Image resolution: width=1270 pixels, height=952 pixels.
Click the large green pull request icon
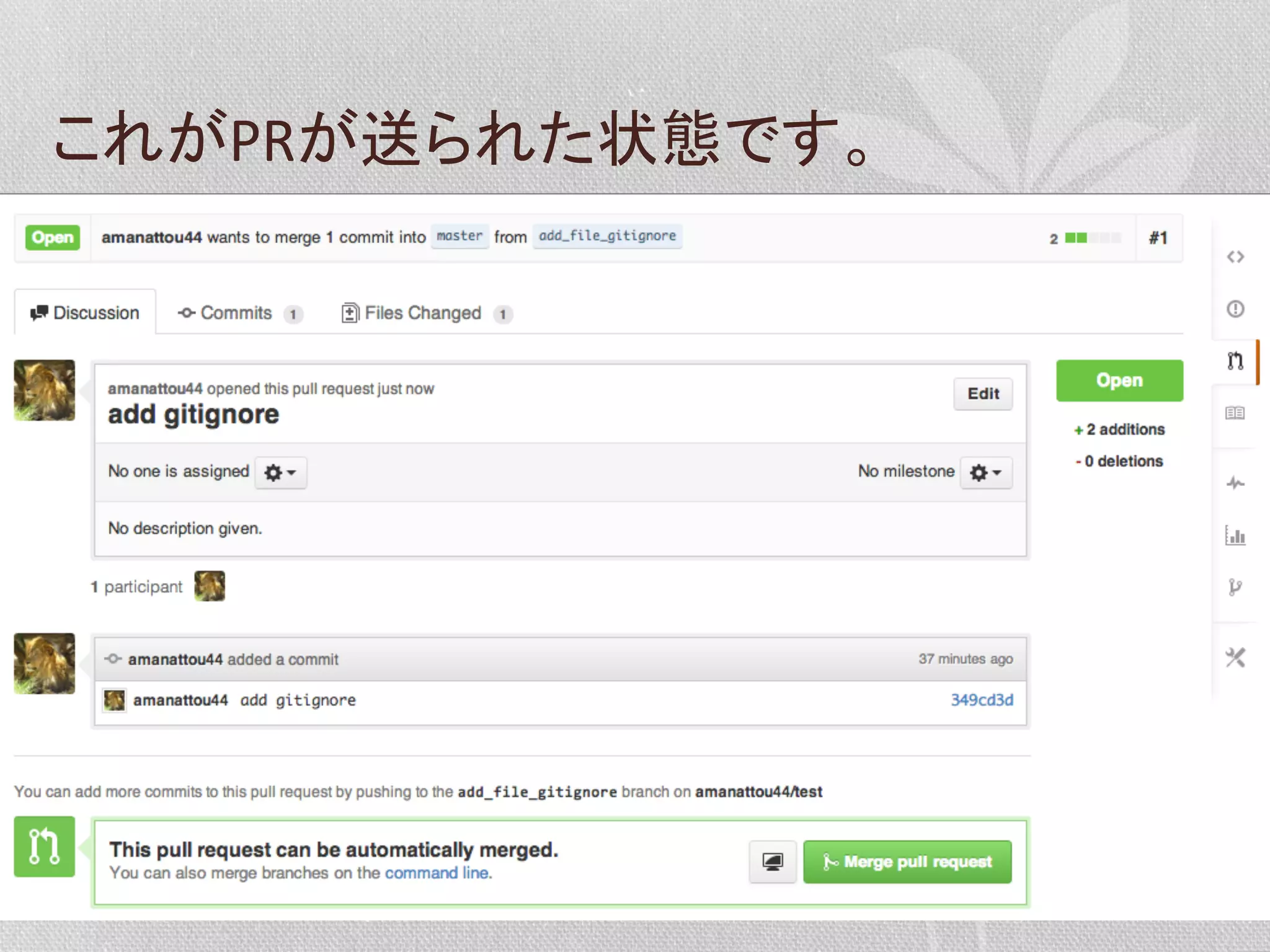45,847
